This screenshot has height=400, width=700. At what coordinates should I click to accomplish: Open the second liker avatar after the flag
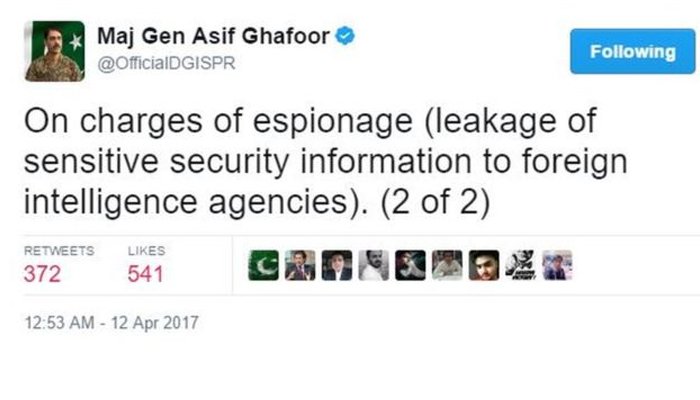[x=299, y=265]
